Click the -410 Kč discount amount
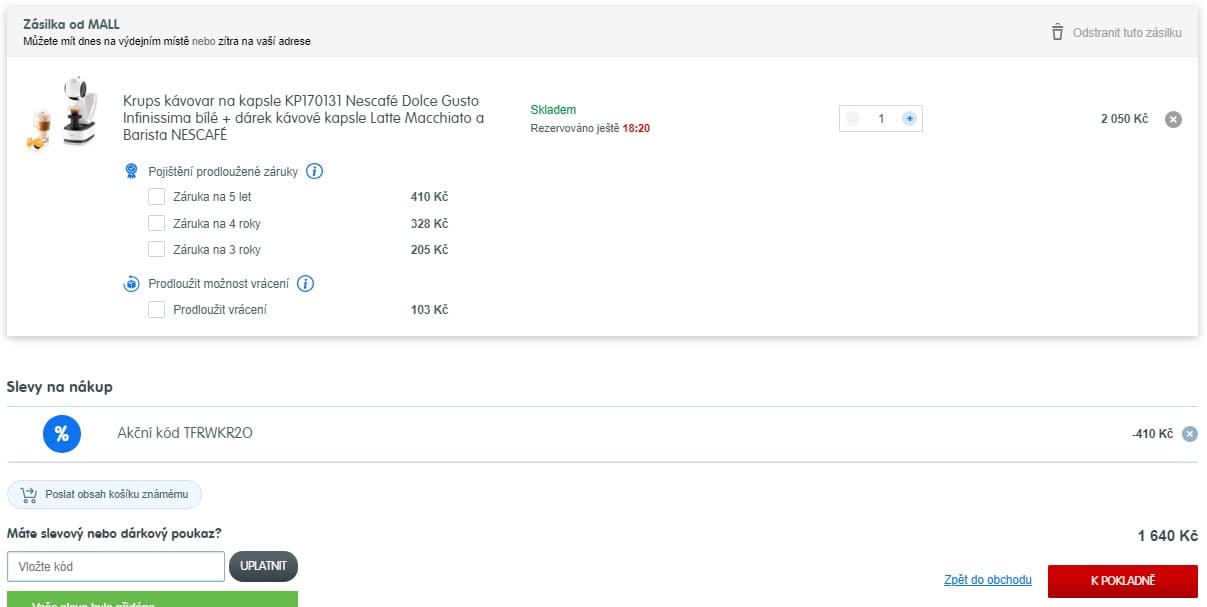 [x=1152, y=434]
